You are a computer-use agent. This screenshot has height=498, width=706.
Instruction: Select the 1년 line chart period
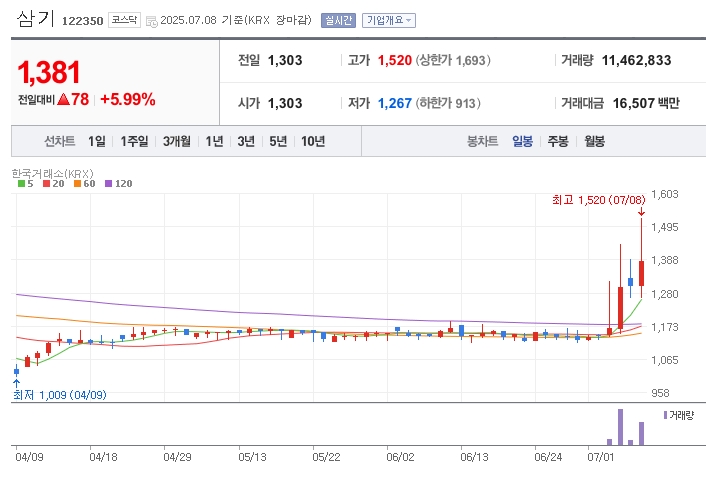coord(214,141)
